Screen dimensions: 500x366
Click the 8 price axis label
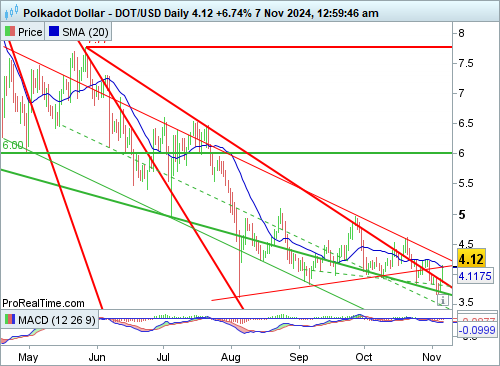[x=461, y=33]
